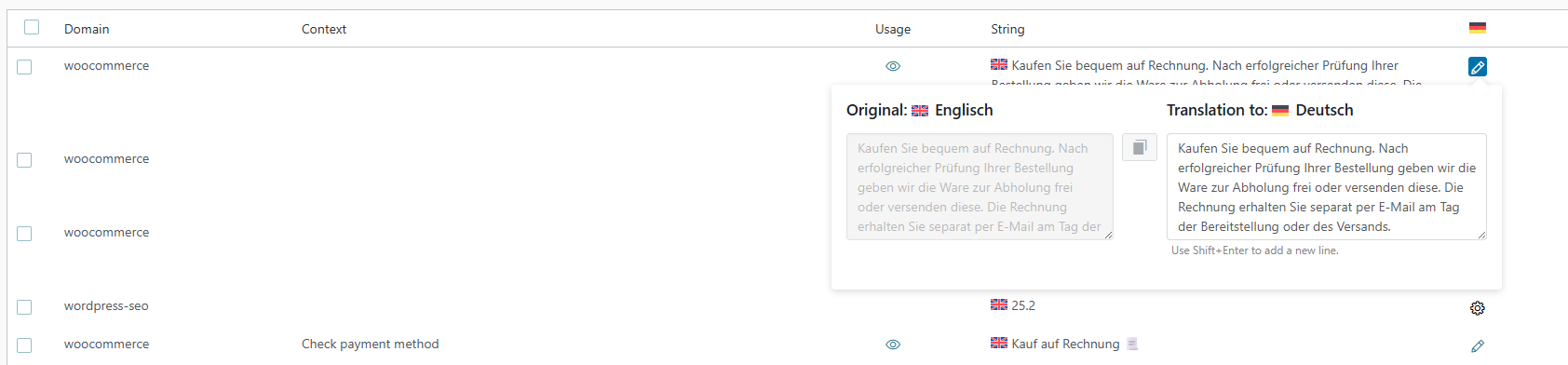This screenshot has width=1568, height=365.
Task: Grab the translation textarea corner handle
Action: pyautogui.click(x=1481, y=235)
